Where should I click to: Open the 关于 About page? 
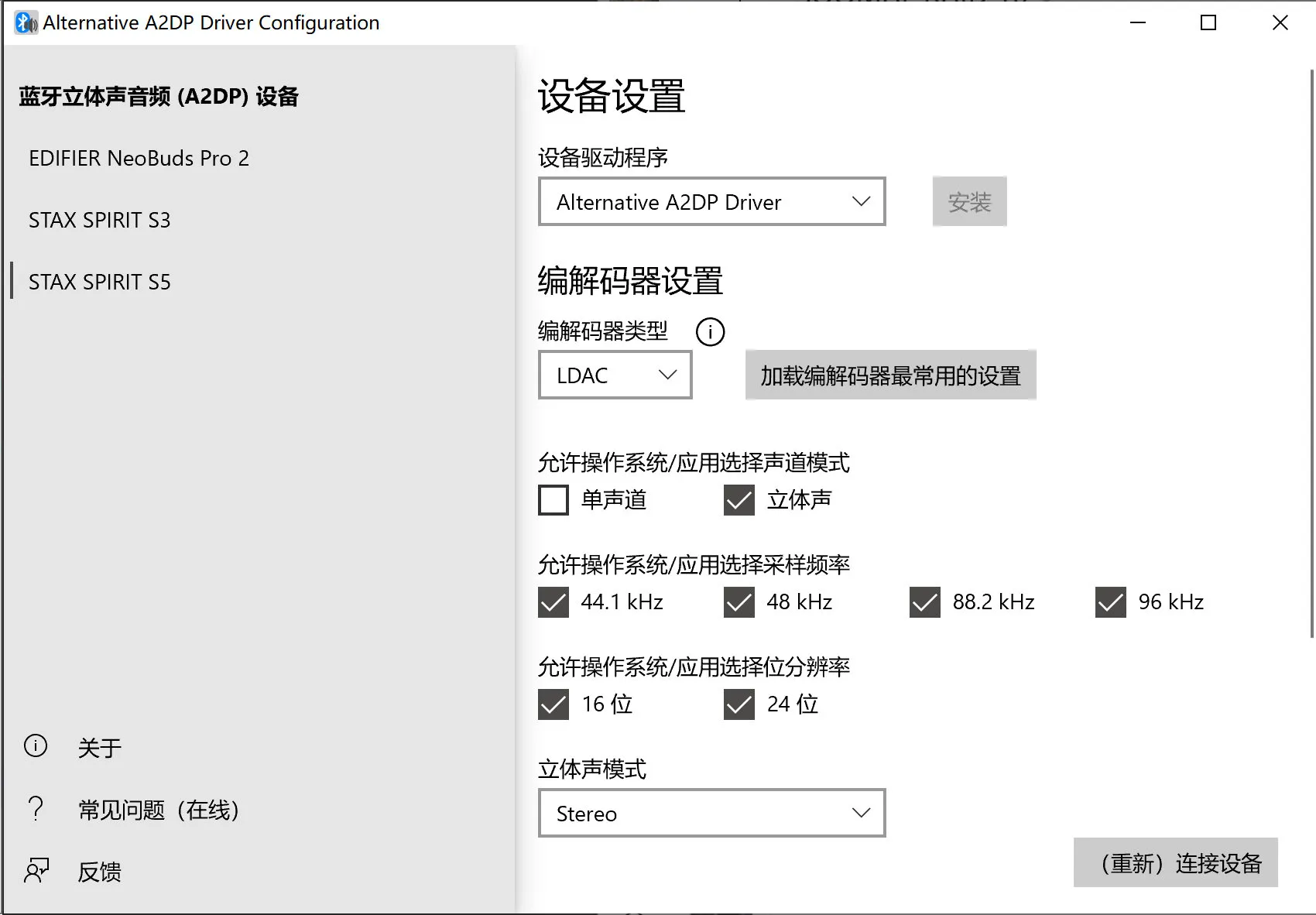pos(259,747)
